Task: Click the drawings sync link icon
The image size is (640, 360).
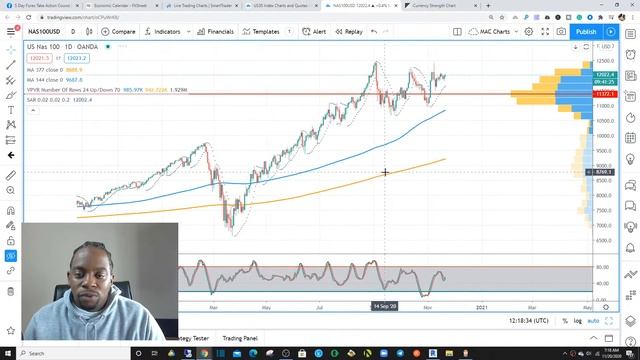Action: pos(11,271)
